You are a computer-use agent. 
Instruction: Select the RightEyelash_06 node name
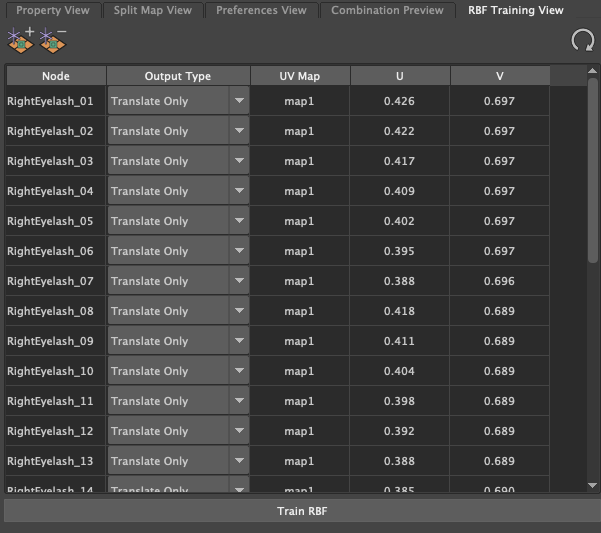coord(50,251)
